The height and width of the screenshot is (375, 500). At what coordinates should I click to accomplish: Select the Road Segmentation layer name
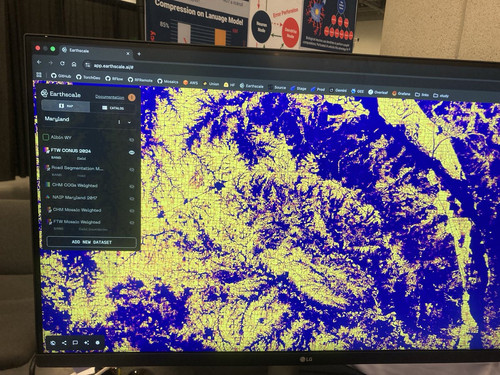[x=77, y=168]
